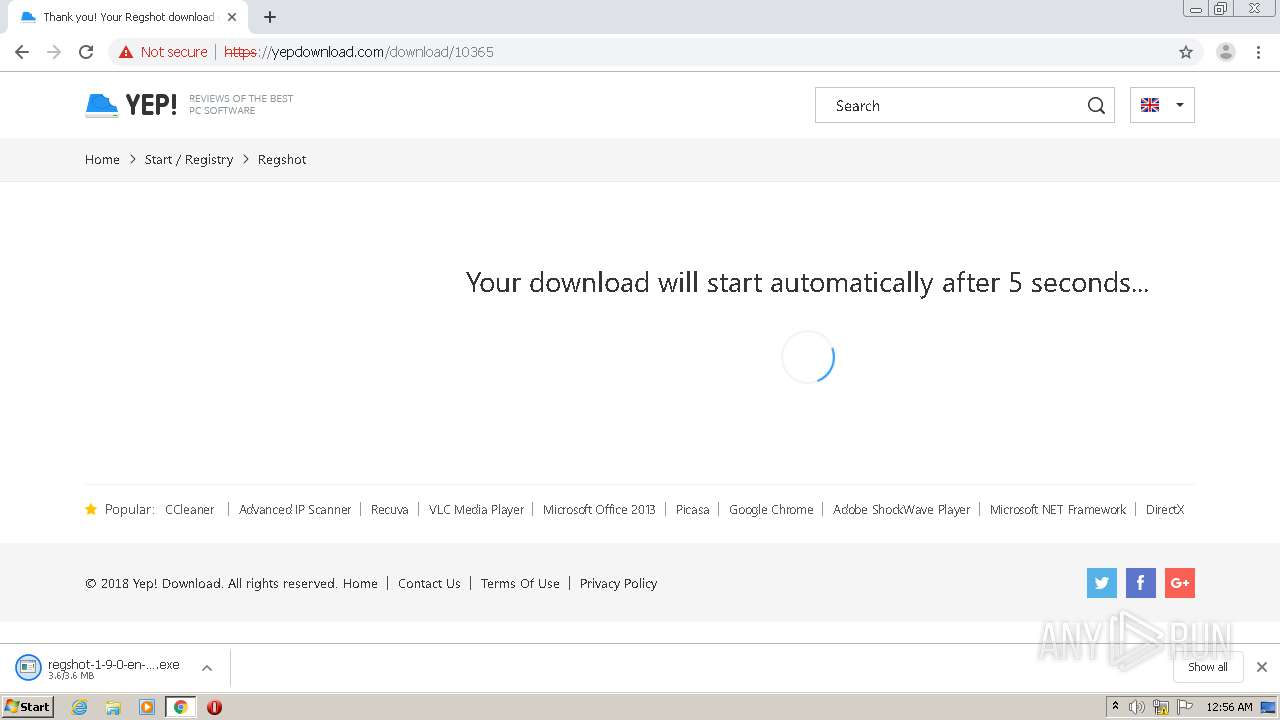The width and height of the screenshot is (1280, 720).
Task: Click Show all downloads button
Action: pos(1207,667)
